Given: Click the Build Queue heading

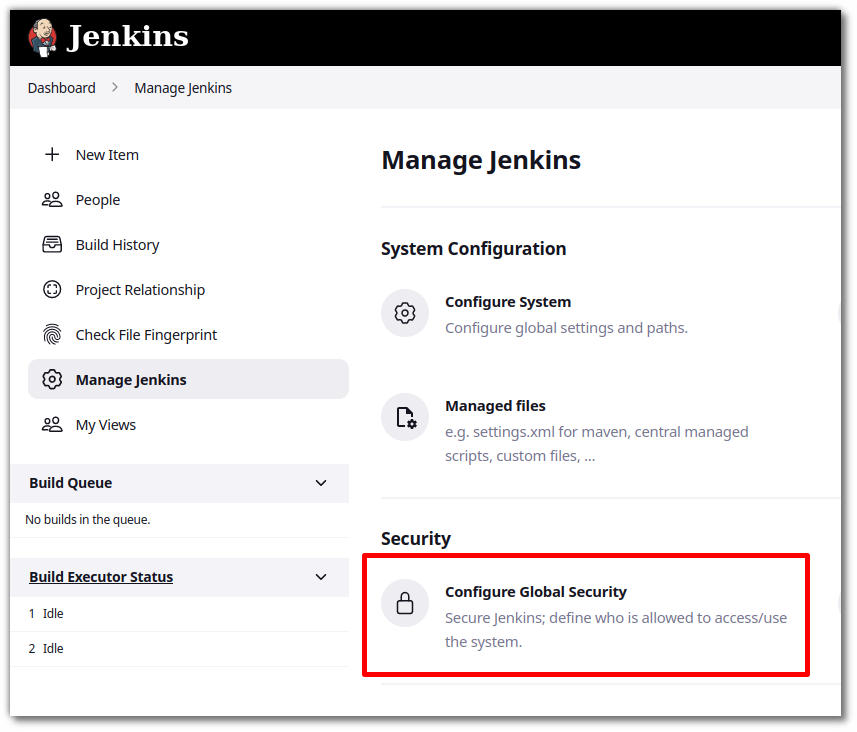Looking at the screenshot, I should pos(71,483).
